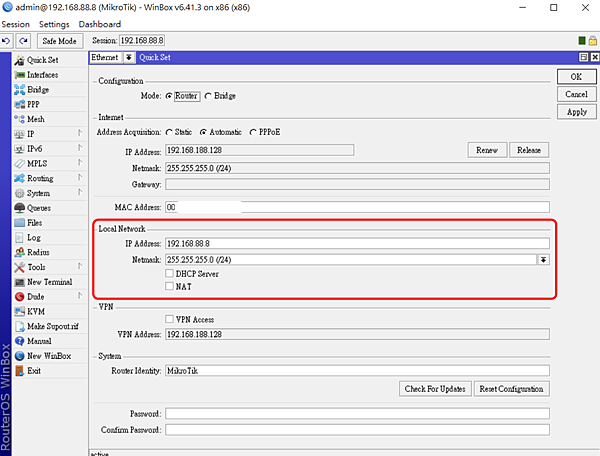Screen dimensions: 600x456
Task: Click the Session address field
Action: pyautogui.click(x=142, y=41)
